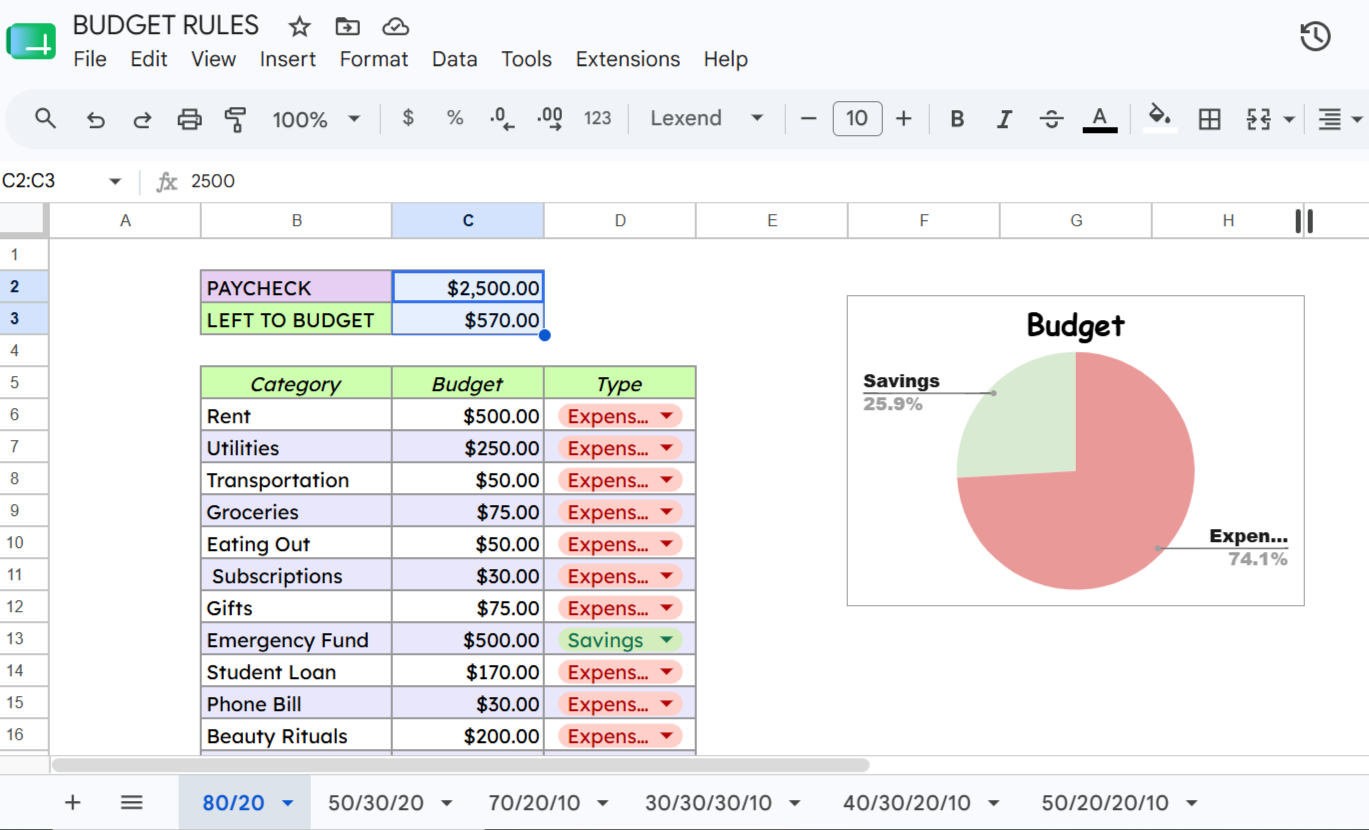Add a new sheet with plus button
The image size is (1369, 830).
pos(72,802)
